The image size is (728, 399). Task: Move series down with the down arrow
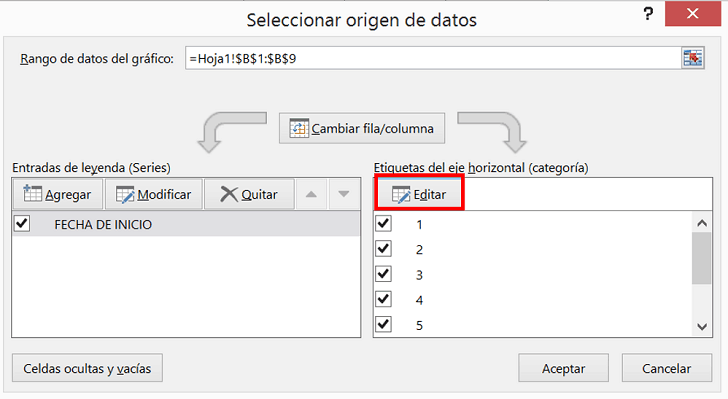(344, 194)
